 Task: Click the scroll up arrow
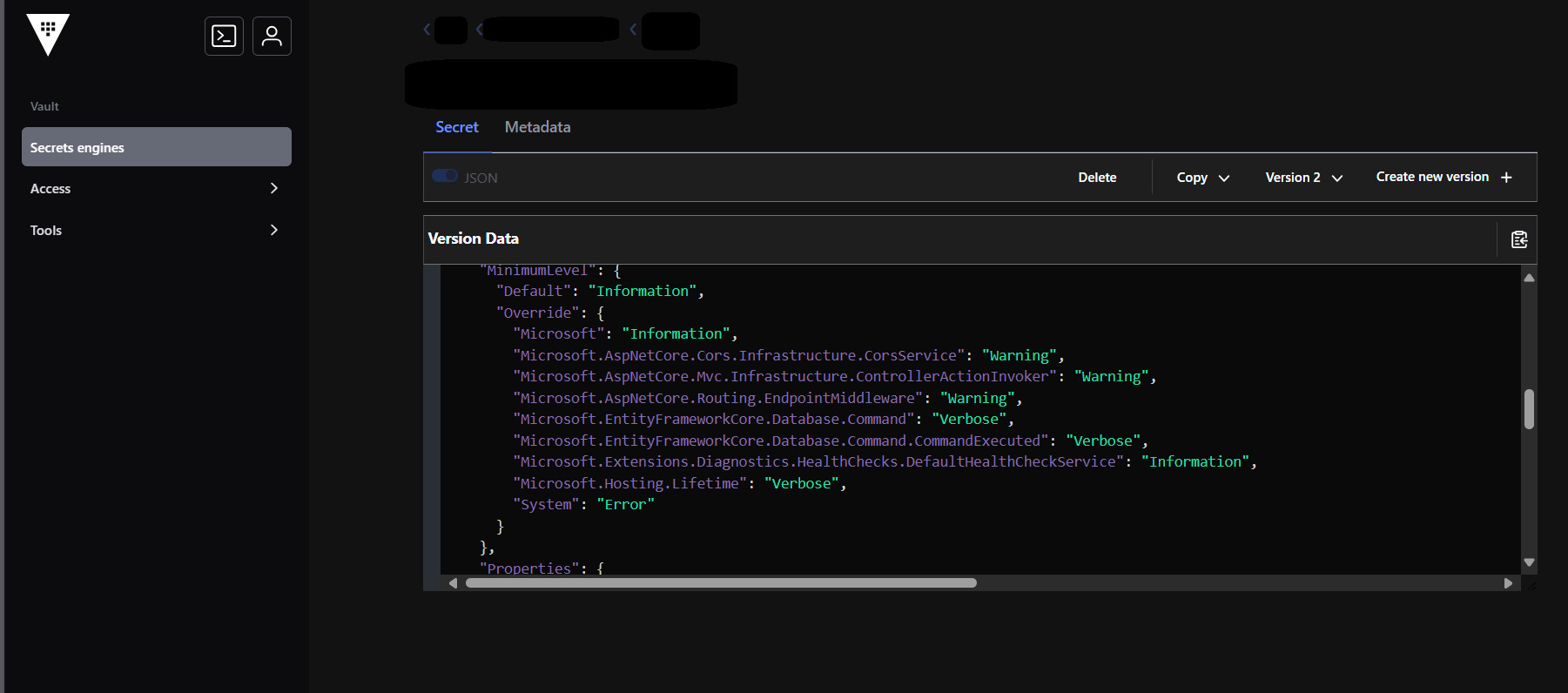pos(1529,278)
